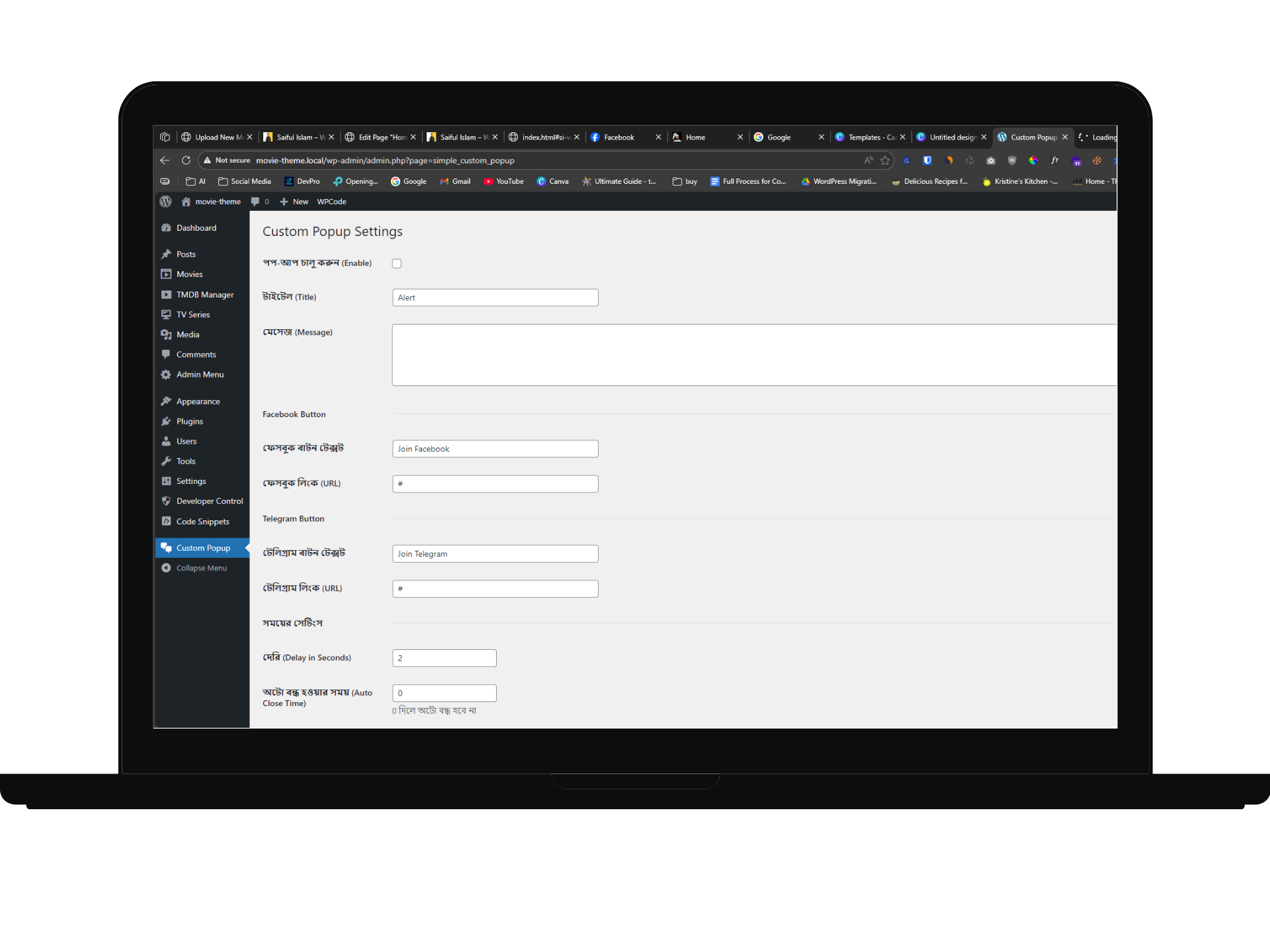Click the WordPress logo in admin bar
The width and height of the screenshot is (1270, 952).
(166, 202)
